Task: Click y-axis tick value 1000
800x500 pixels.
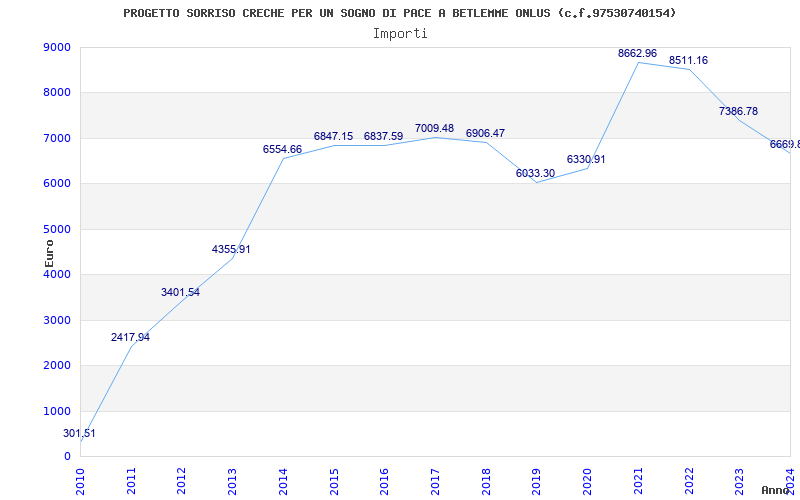Action: (58, 411)
